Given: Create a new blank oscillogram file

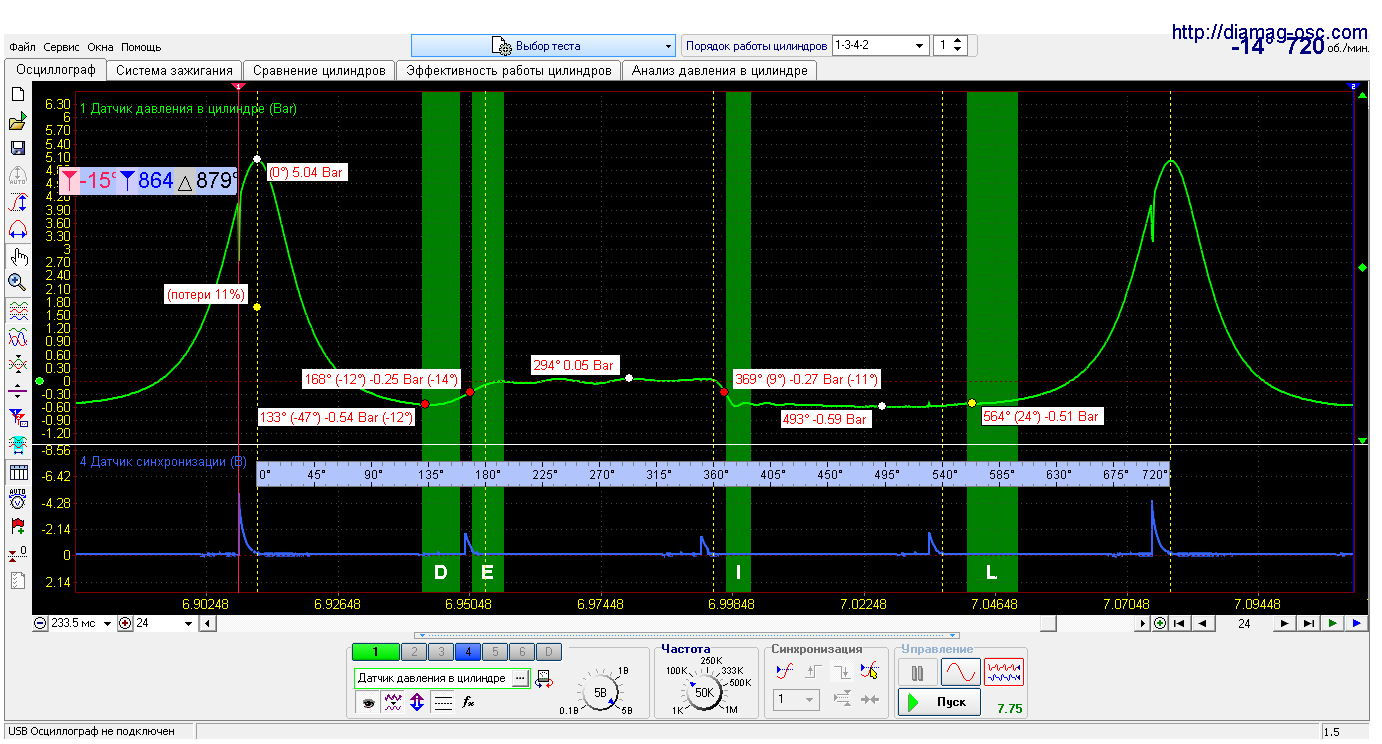Looking at the screenshot, I should (17, 95).
